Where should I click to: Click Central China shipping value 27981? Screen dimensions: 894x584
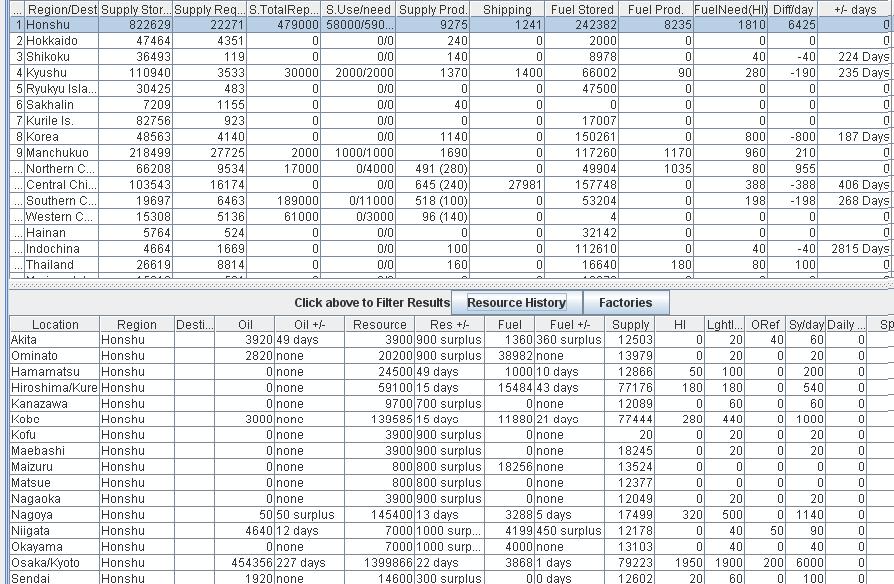[507, 184]
